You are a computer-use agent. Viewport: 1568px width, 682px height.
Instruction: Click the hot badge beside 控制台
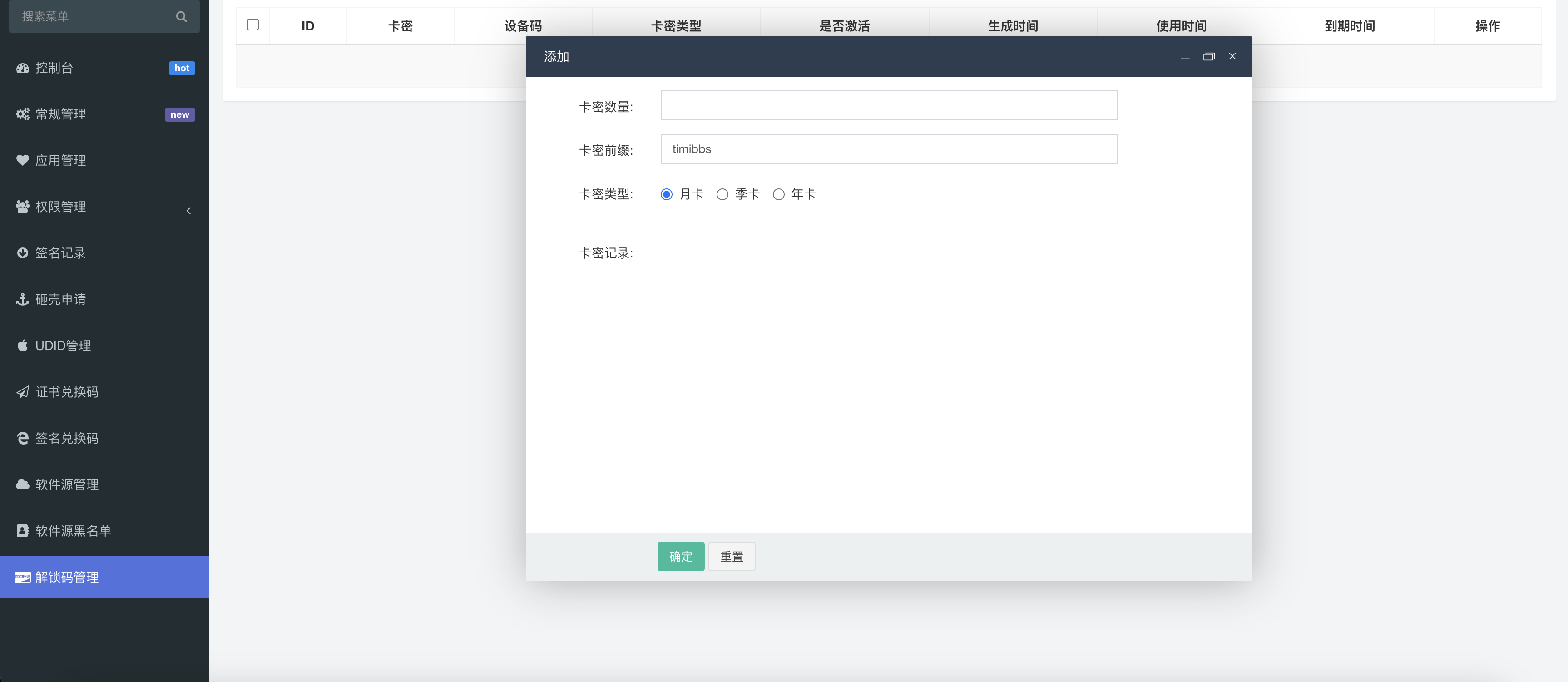click(x=182, y=68)
